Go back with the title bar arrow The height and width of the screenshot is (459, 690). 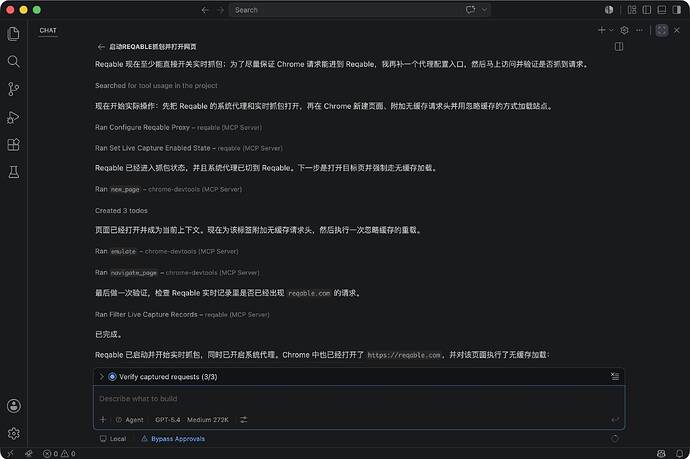pos(205,10)
